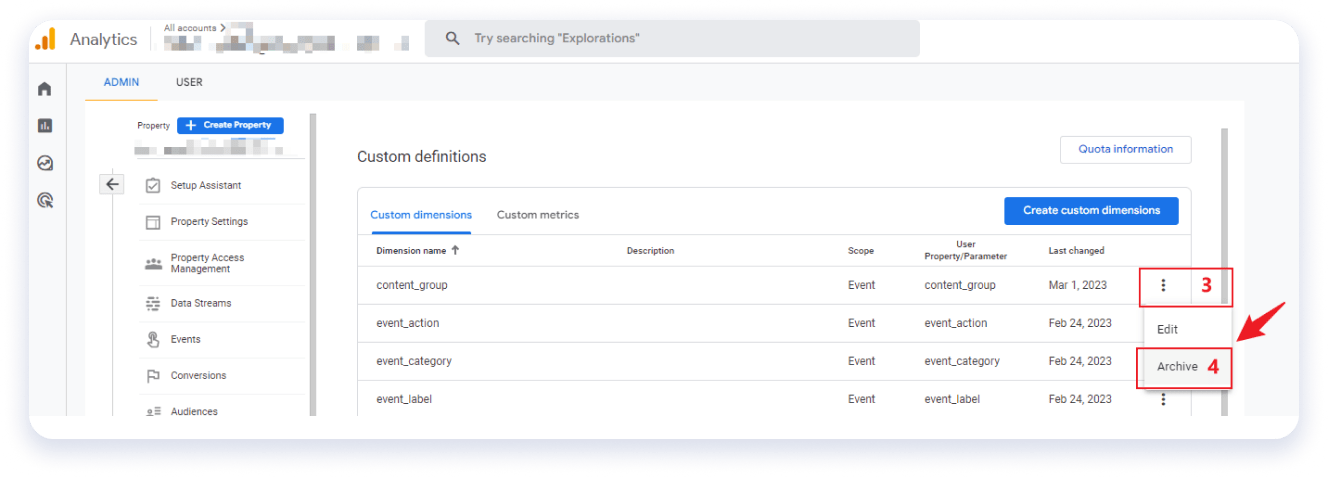Click the Scope column header
Viewport: 1328px width, 477px height.
pyautogui.click(x=861, y=250)
